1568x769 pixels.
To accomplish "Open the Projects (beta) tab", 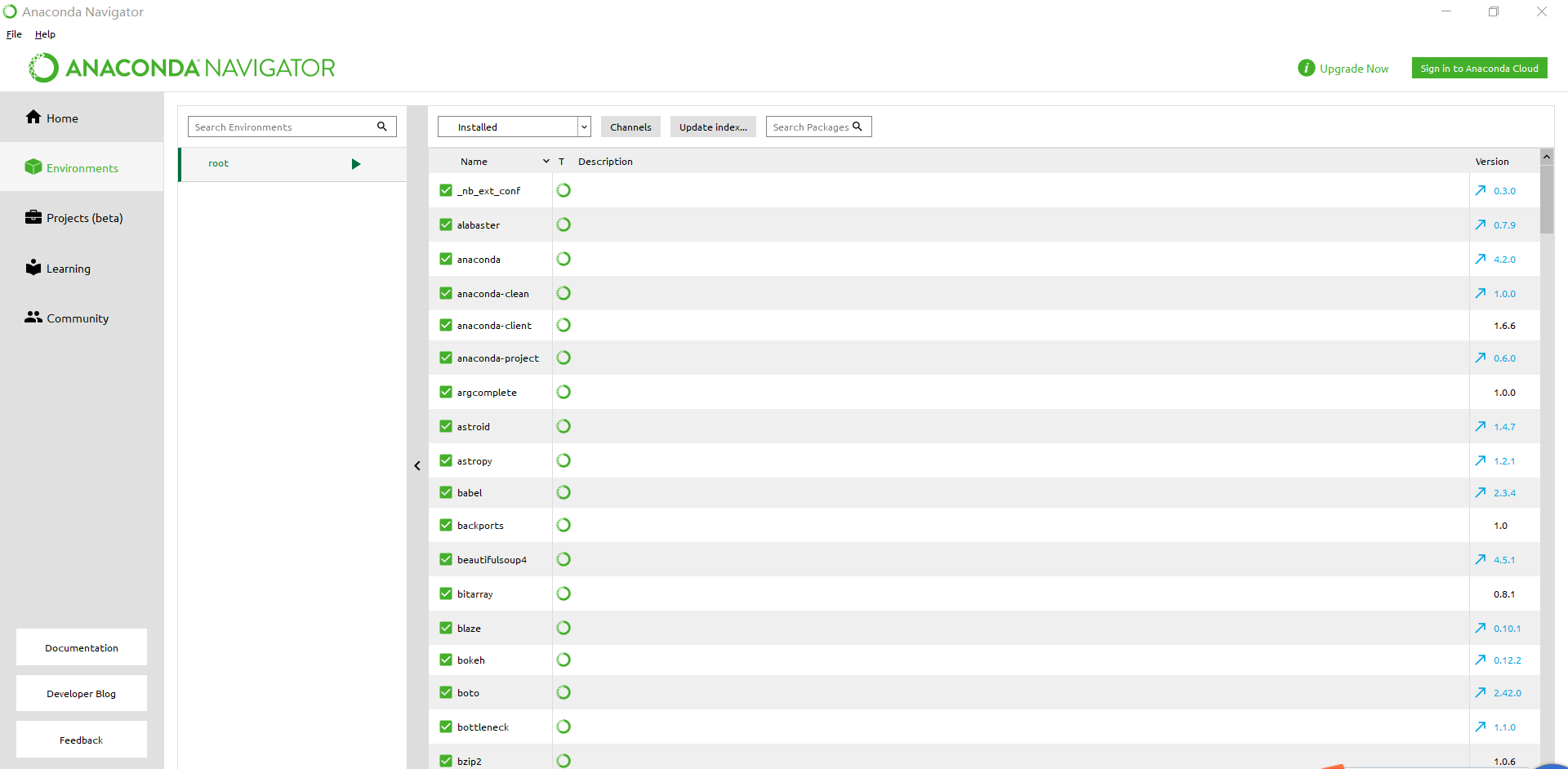I will coord(82,218).
